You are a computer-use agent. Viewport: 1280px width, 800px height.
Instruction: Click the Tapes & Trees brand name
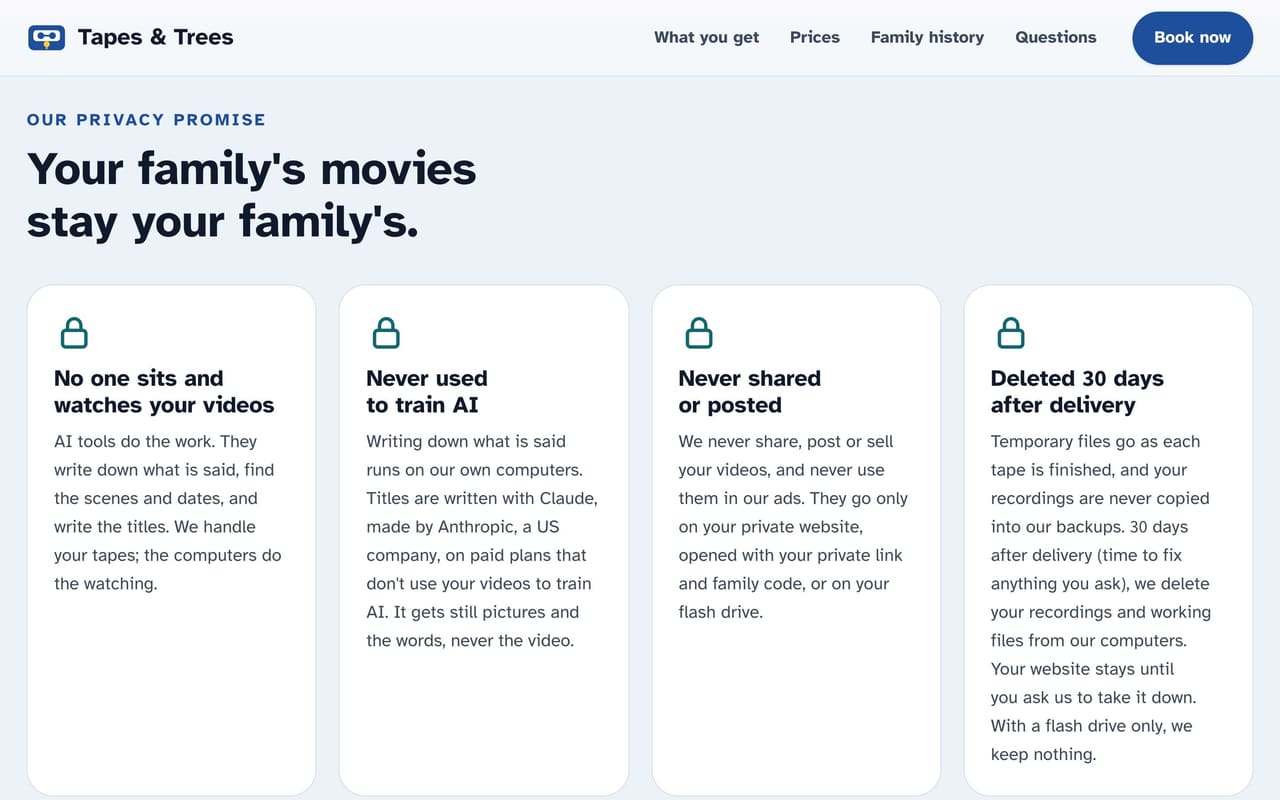tap(155, 37)
